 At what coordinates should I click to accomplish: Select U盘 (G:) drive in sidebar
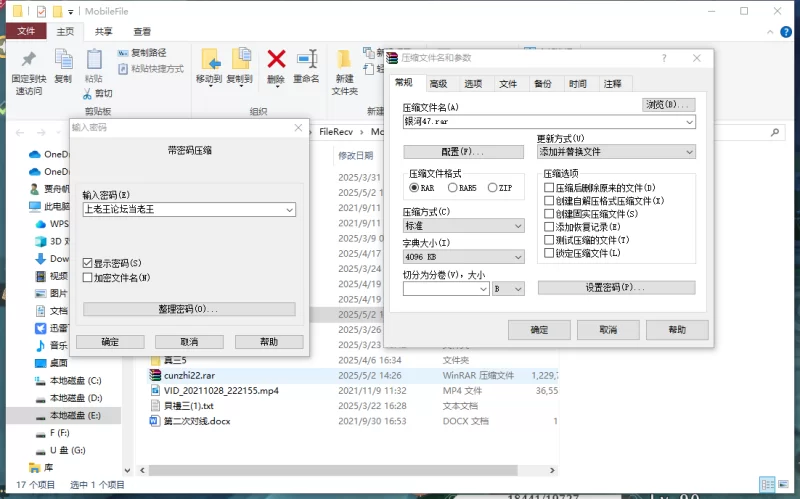pyautogui.click(x=60, y=450)
